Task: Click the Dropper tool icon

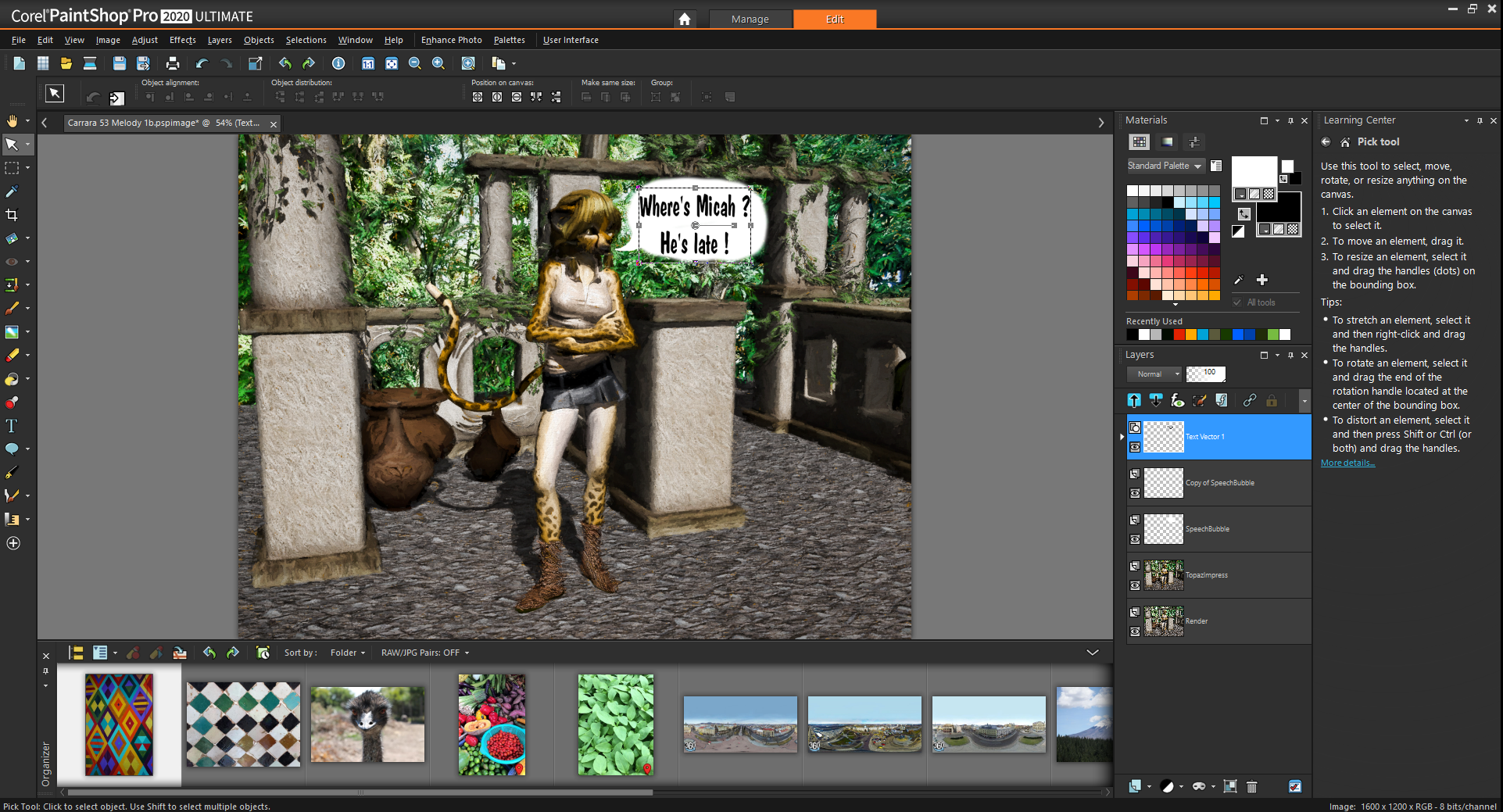Action: (12, 191)
